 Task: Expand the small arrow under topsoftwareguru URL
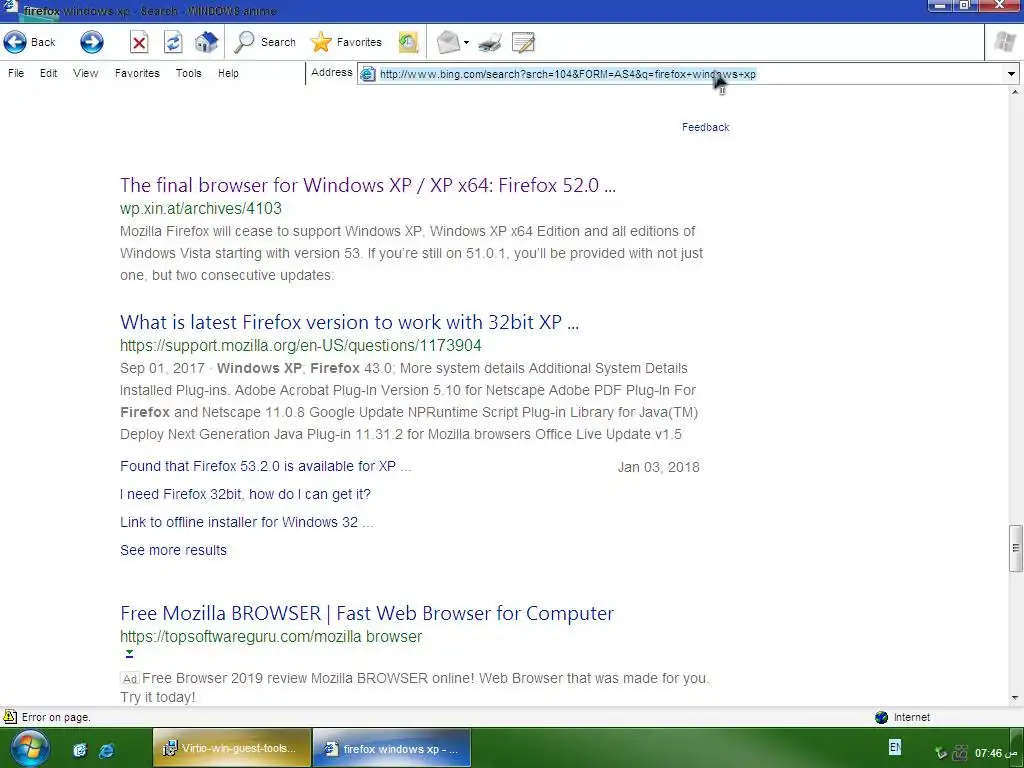click(x=129, y=654)
